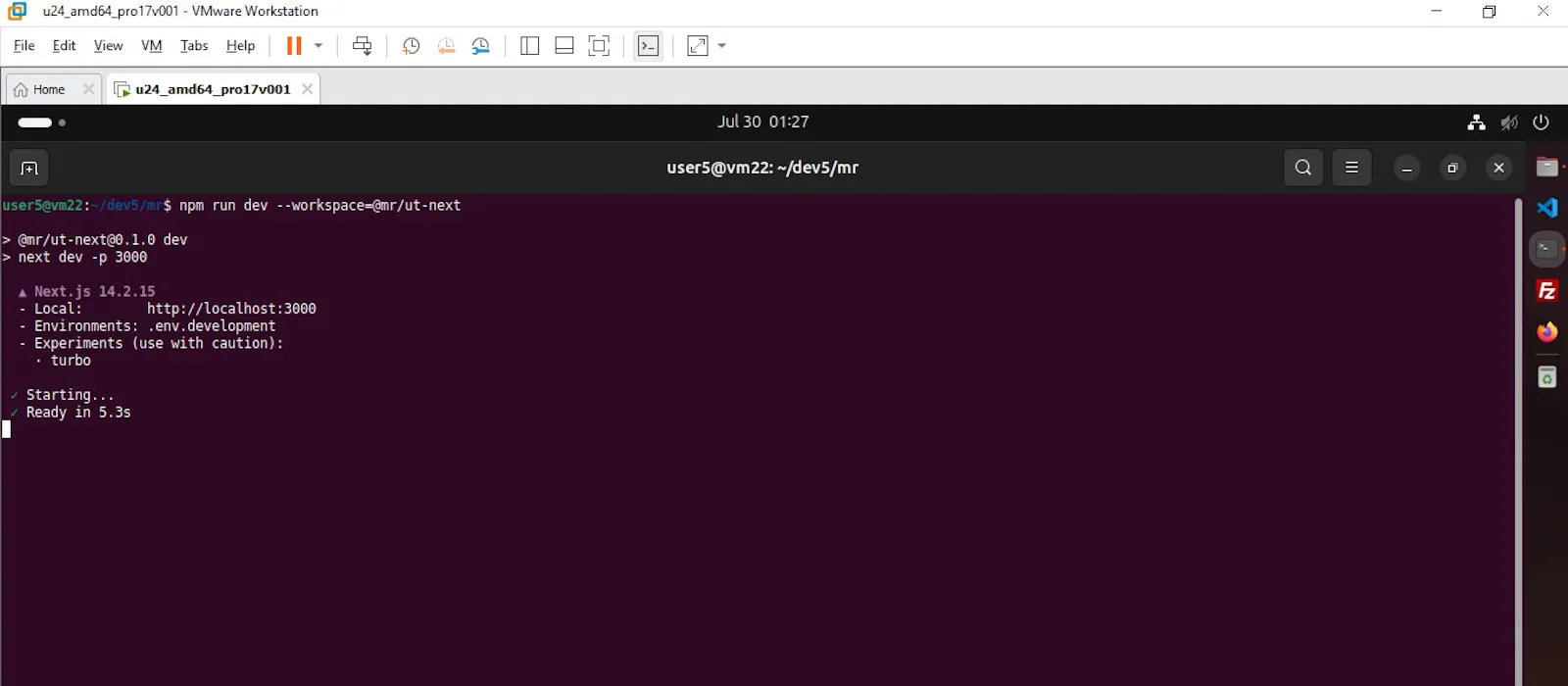Open the VMware console view

(x=648, y=46)
